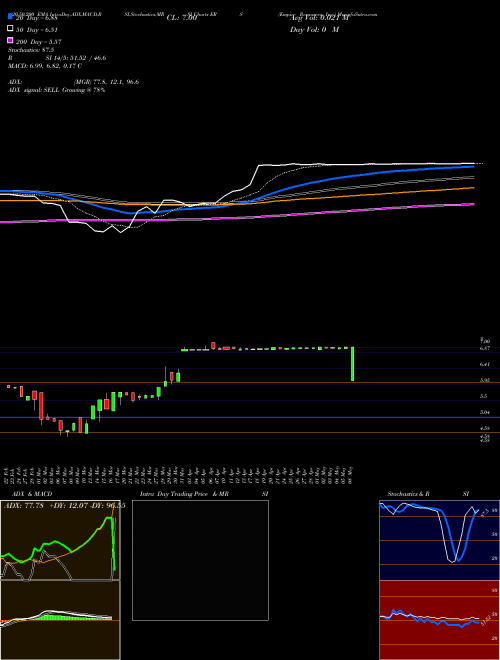Open the blue Stochastics chart panel
Image resolution: width=500 pixels, height=660 pixels.
(439, 540)
